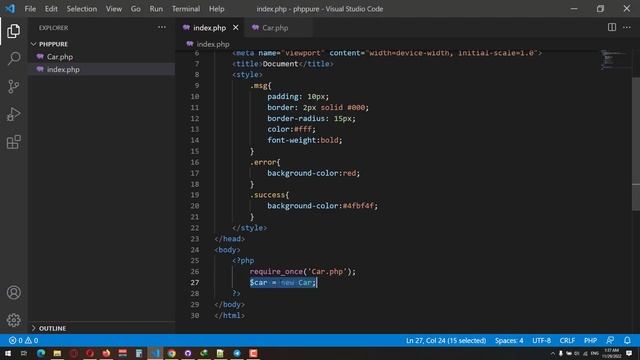Change end of line sequence CRLF
This screenshot has width=640, height=360.
[x=567, y=340]
